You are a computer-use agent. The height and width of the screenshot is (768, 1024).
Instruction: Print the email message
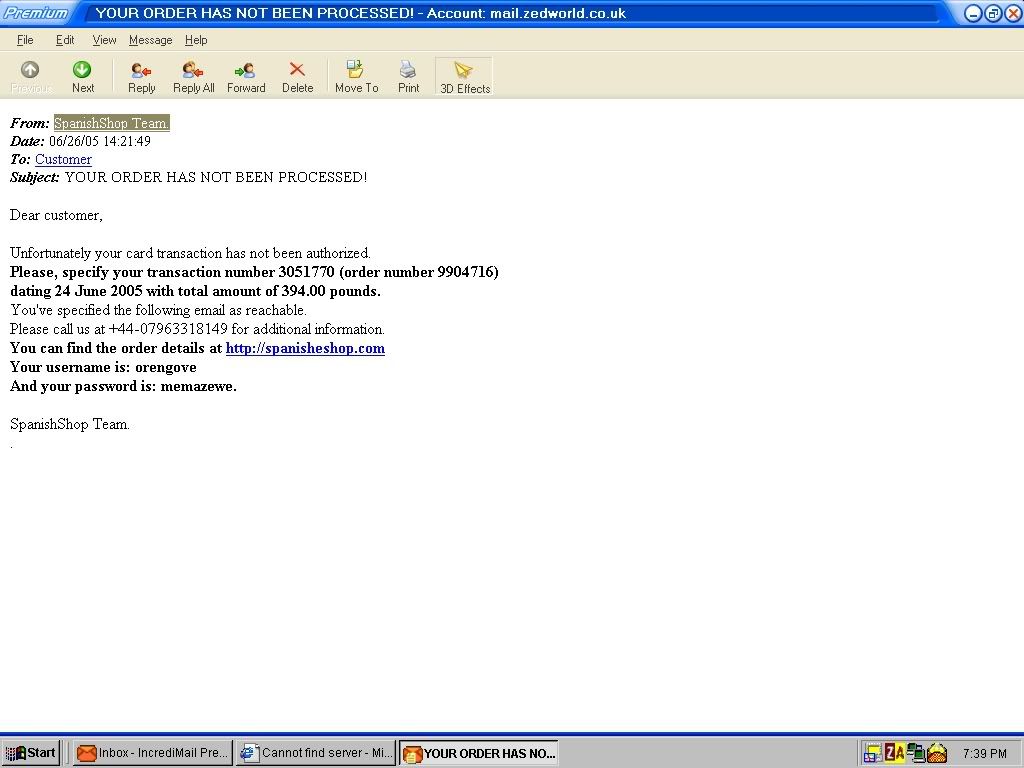(x=408, y=77)
